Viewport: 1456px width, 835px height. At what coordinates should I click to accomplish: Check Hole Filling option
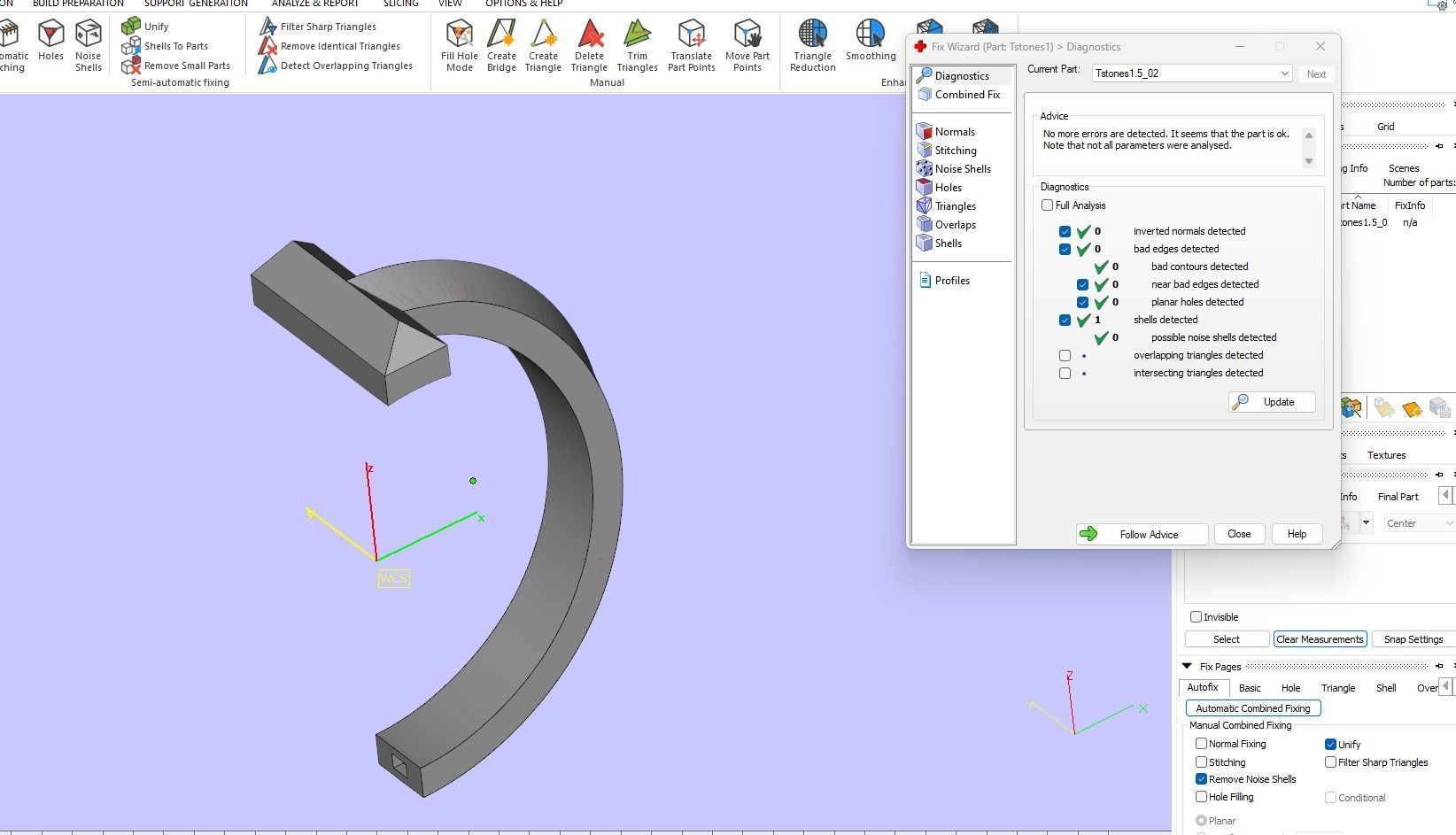pyautogui.click(x=1202, y=797)
